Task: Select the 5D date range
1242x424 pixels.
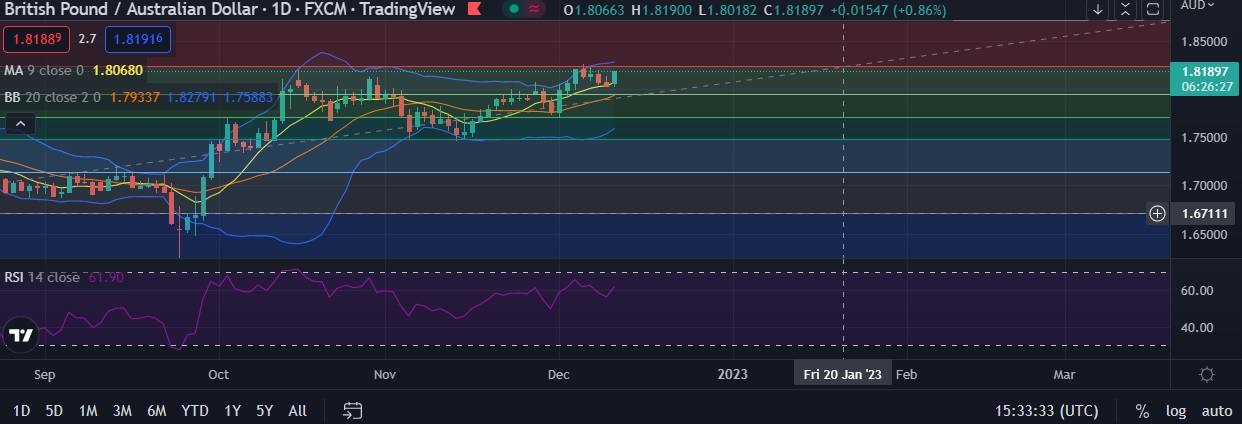Action: [55, 411]
